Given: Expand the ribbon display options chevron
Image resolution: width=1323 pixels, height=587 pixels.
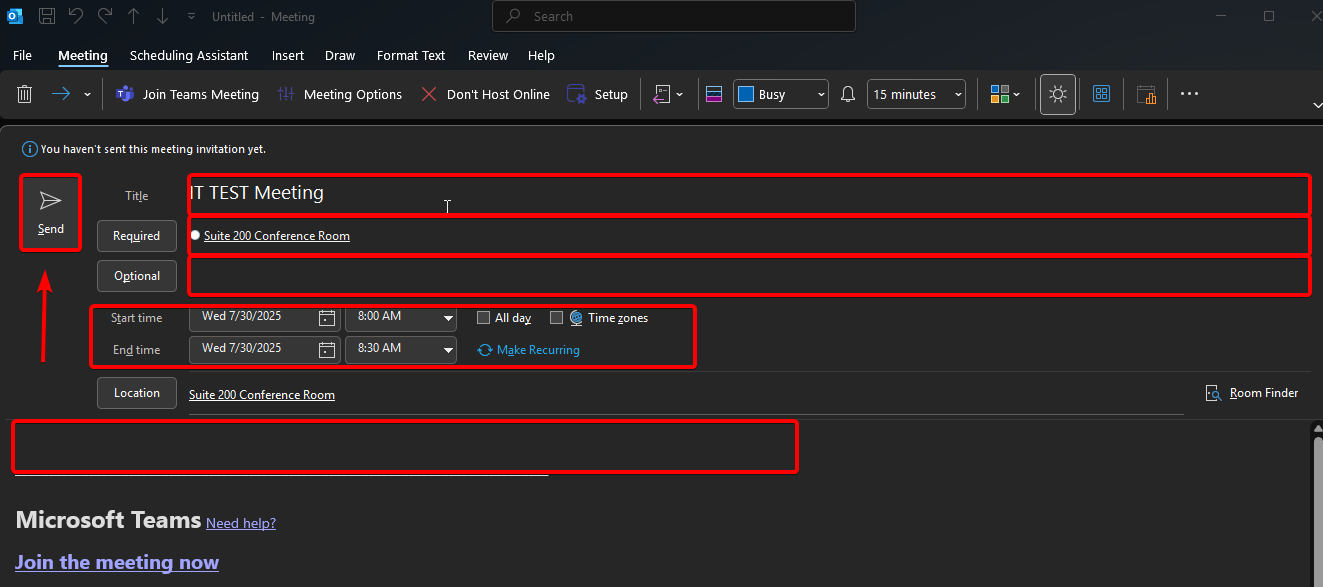Looking at the screenshot, I should (x=1317, y=105).
